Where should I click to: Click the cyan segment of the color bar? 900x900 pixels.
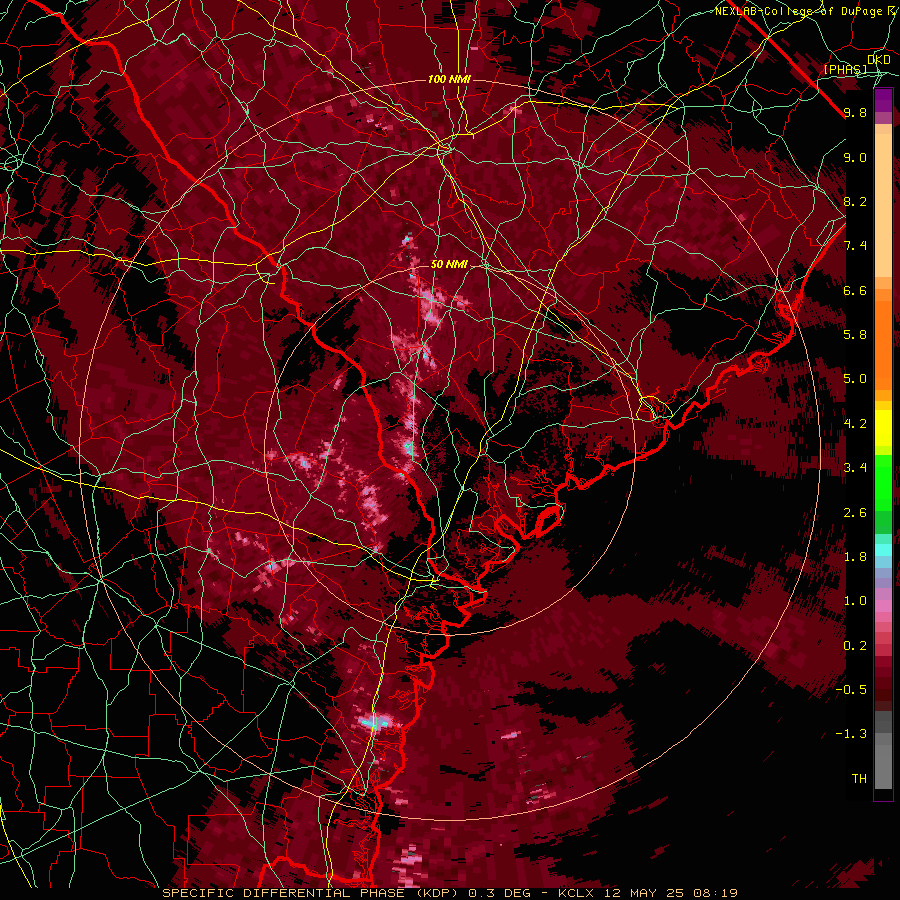pos(883,550)
